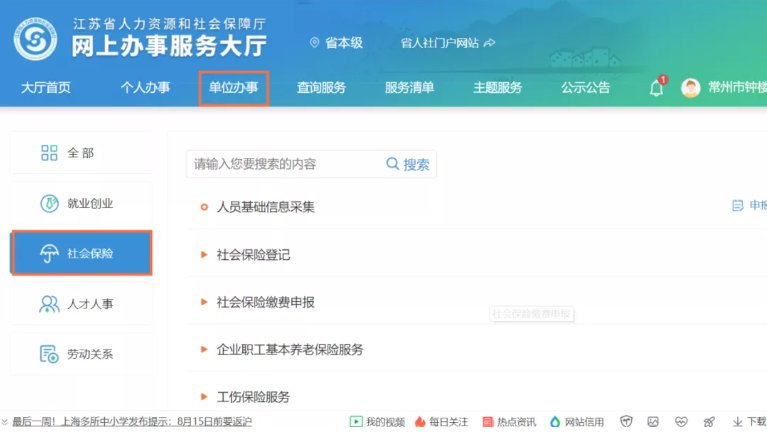Click the 省本级 location pin icon
Screen dimensions: 767x446
click(x=315, y=43)
